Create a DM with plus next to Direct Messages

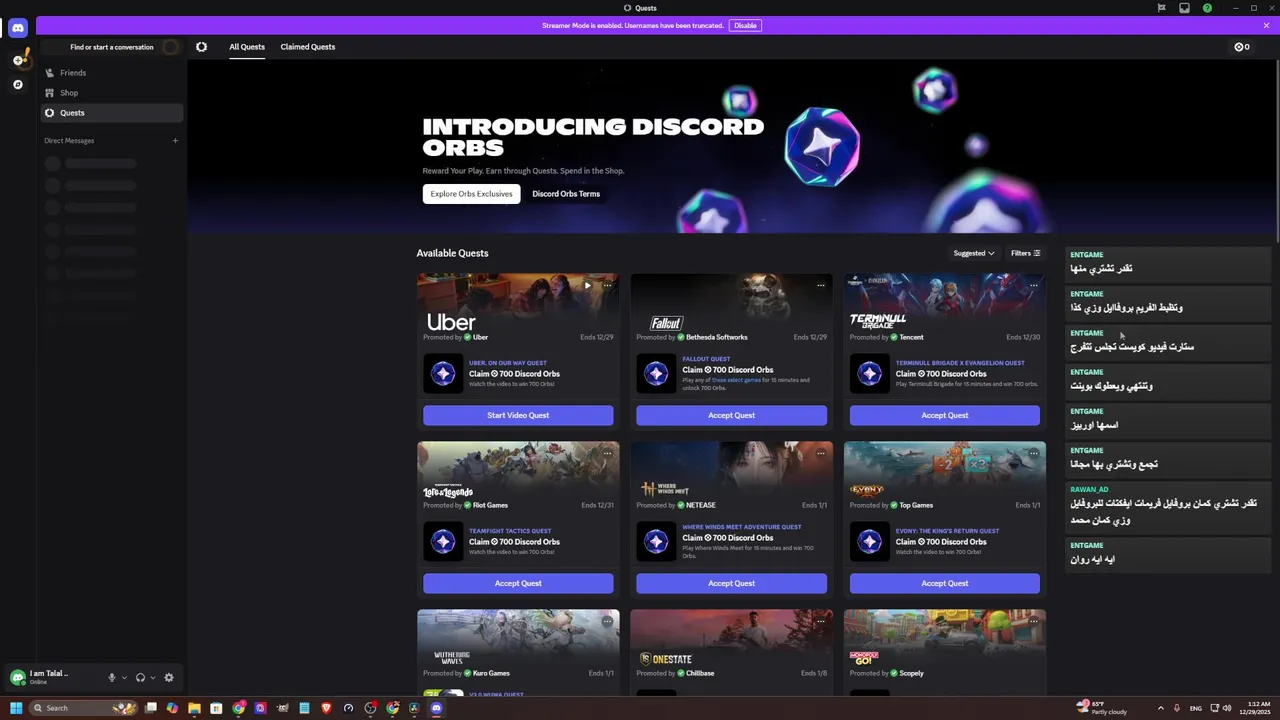click(x=175, y=141)
